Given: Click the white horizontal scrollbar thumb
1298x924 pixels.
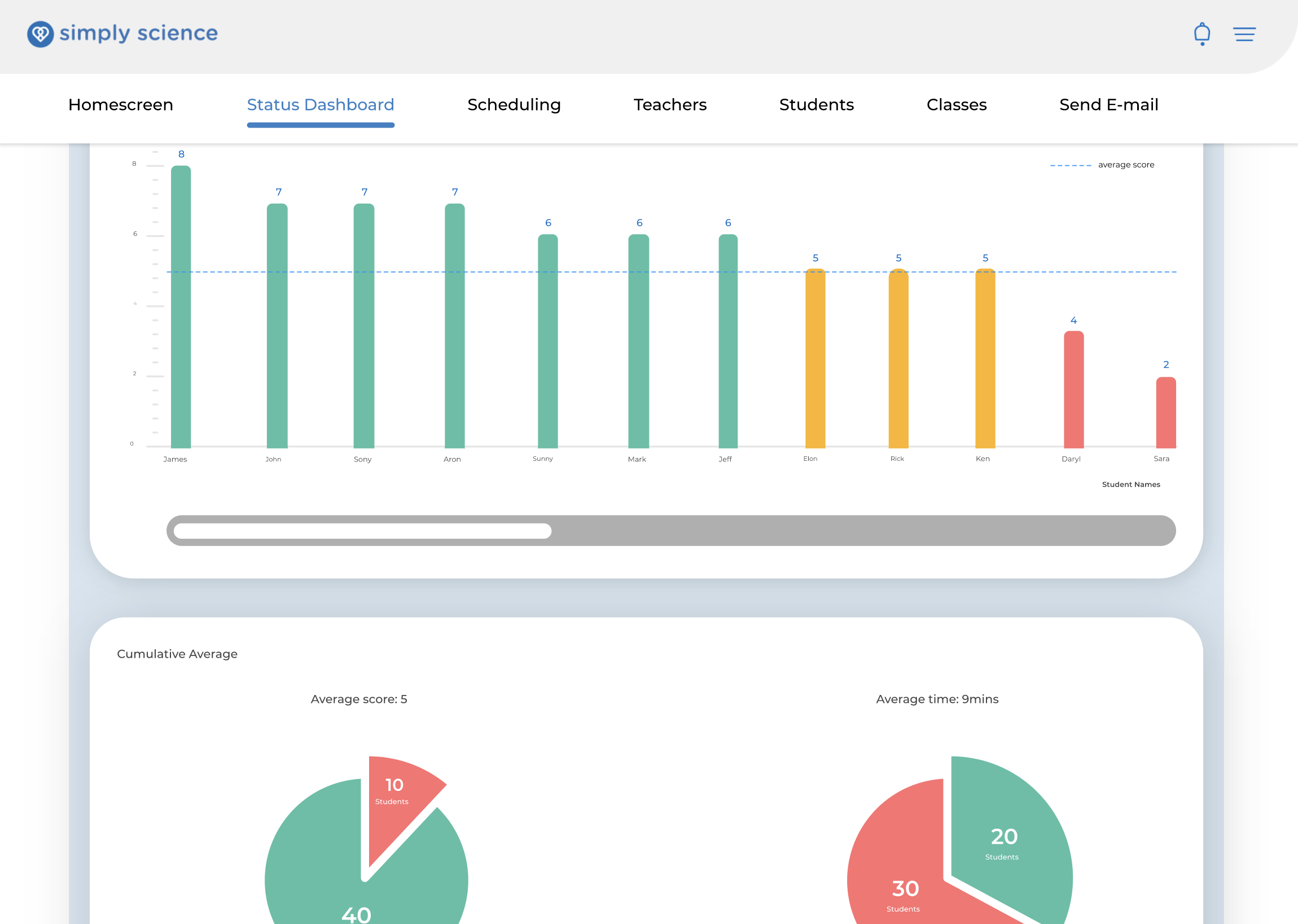Looking at the screenshot, I should [362, 531].
